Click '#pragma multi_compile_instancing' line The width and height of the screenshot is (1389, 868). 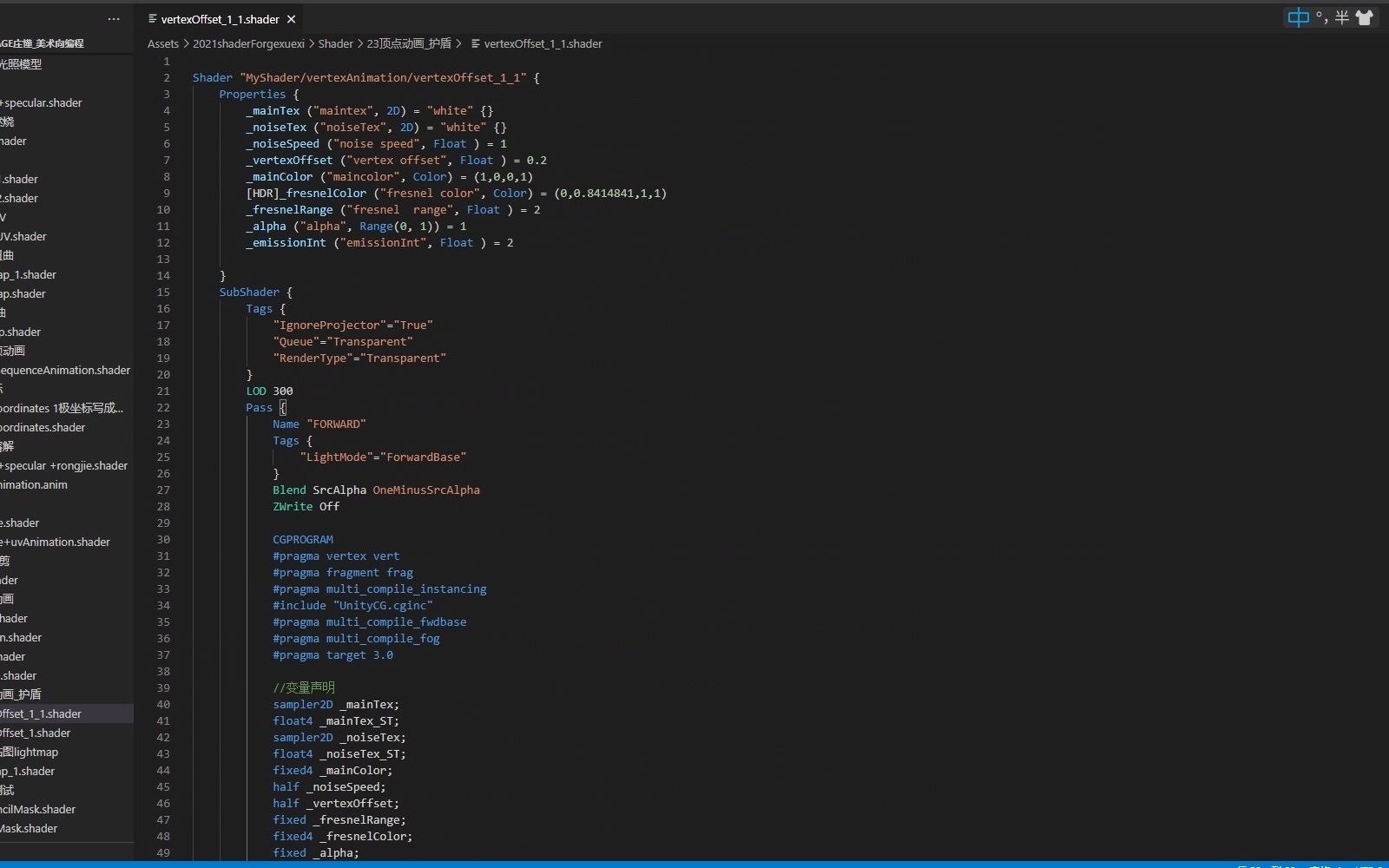(x=379, y=589)
